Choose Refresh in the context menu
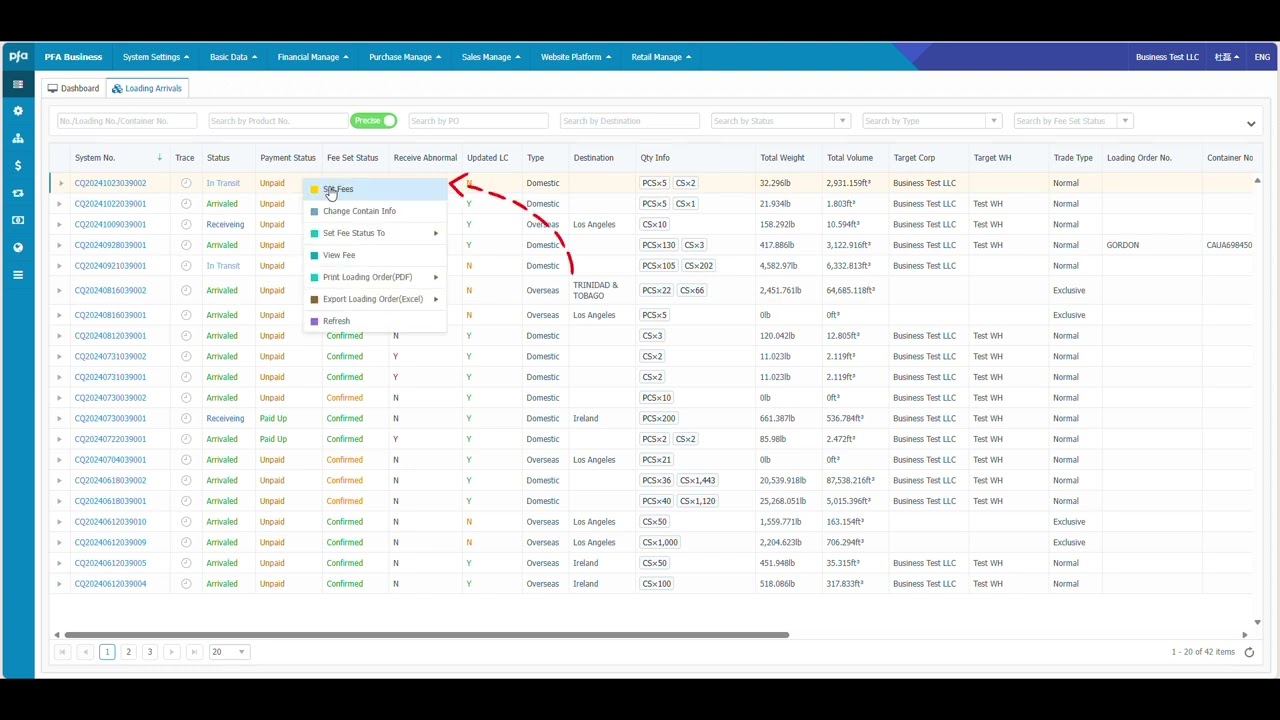Image resolution: width=1280 pixels, height=720 pixels. coord(375,321)
